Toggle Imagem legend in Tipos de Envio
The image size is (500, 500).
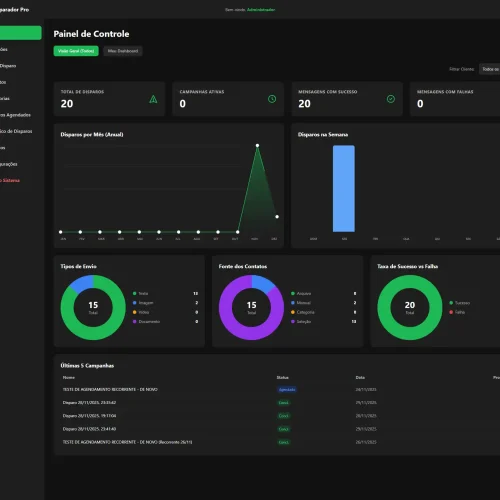click(143, 303)
